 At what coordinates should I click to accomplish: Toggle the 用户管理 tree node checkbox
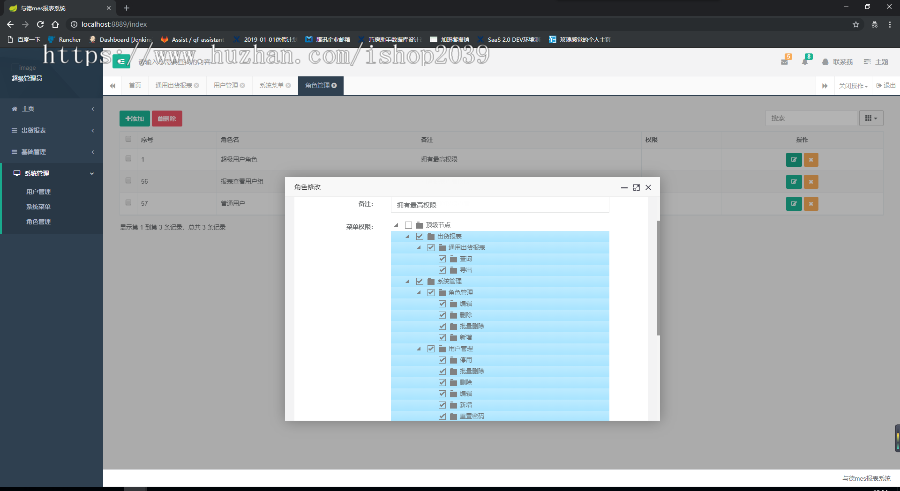pos(430,349)
